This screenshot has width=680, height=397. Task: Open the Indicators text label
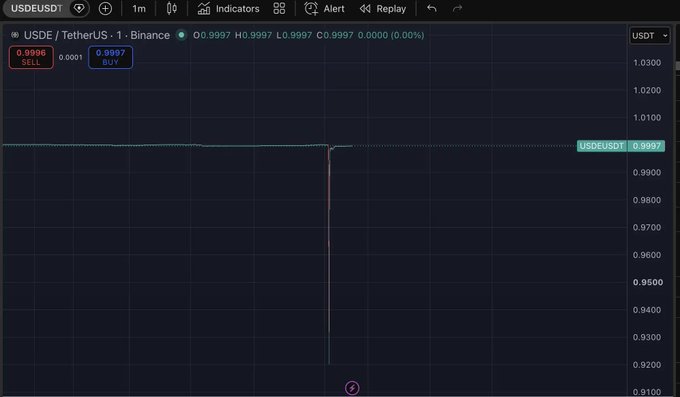238,9
